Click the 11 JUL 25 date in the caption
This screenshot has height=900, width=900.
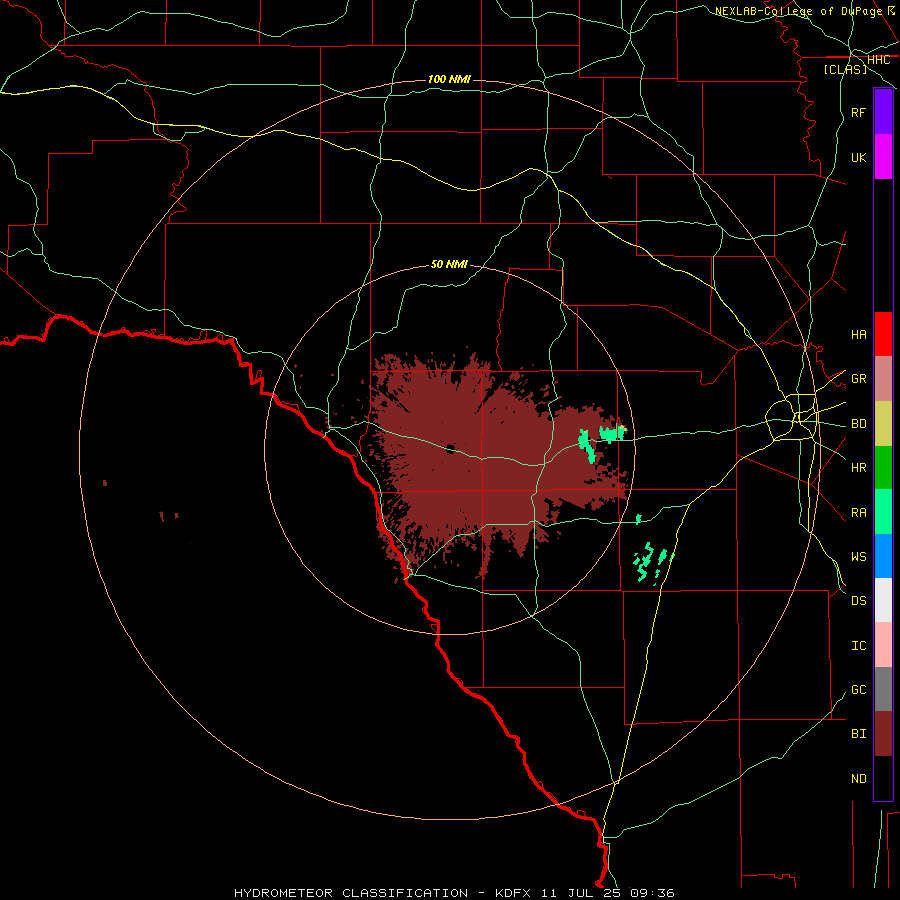point(580,893)
